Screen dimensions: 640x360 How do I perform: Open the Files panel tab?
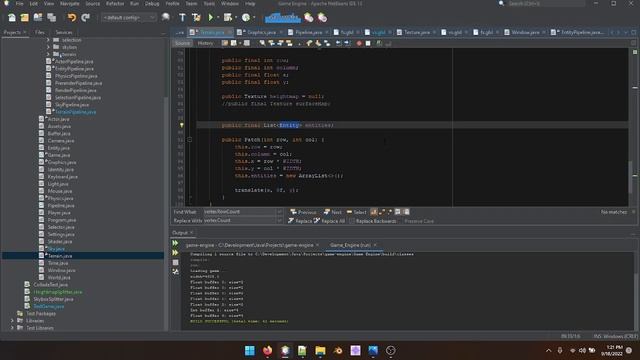tap(40, 32)
